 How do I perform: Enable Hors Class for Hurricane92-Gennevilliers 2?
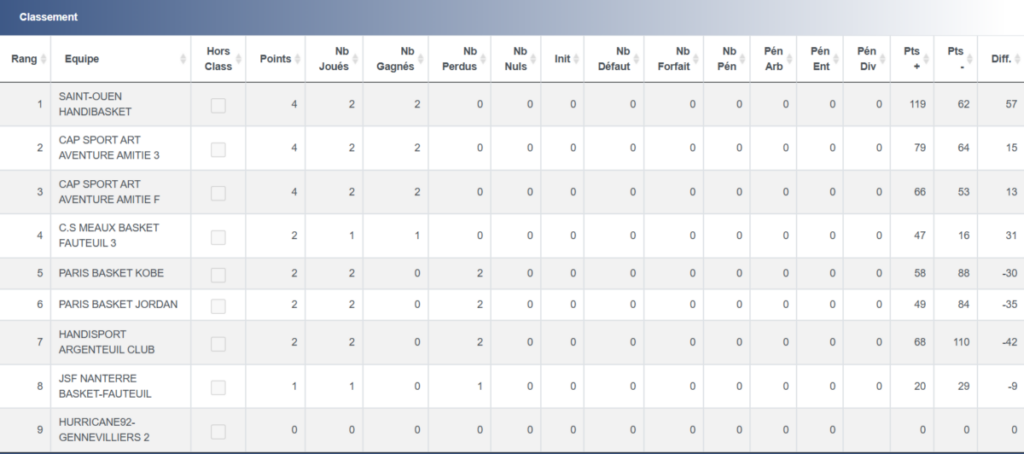(218, 431)
